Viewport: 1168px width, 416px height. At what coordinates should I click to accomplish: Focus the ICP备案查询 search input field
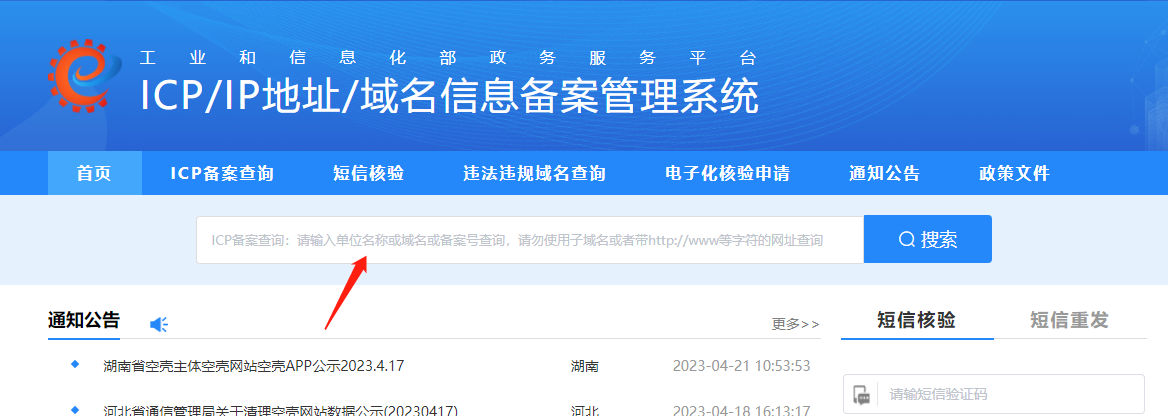point(530,239)
